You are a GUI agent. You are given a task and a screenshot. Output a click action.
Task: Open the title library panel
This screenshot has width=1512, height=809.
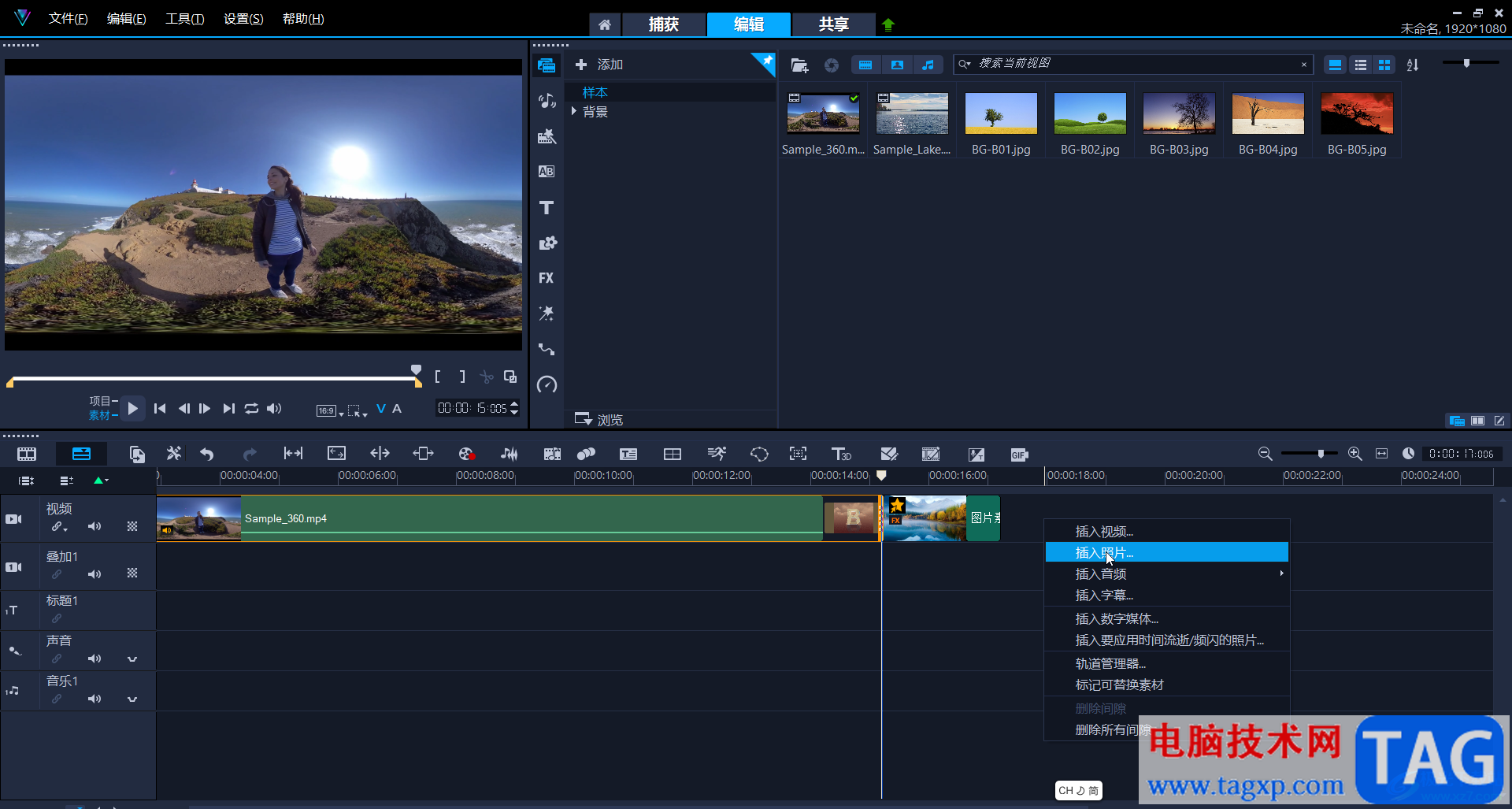(547, 207)
